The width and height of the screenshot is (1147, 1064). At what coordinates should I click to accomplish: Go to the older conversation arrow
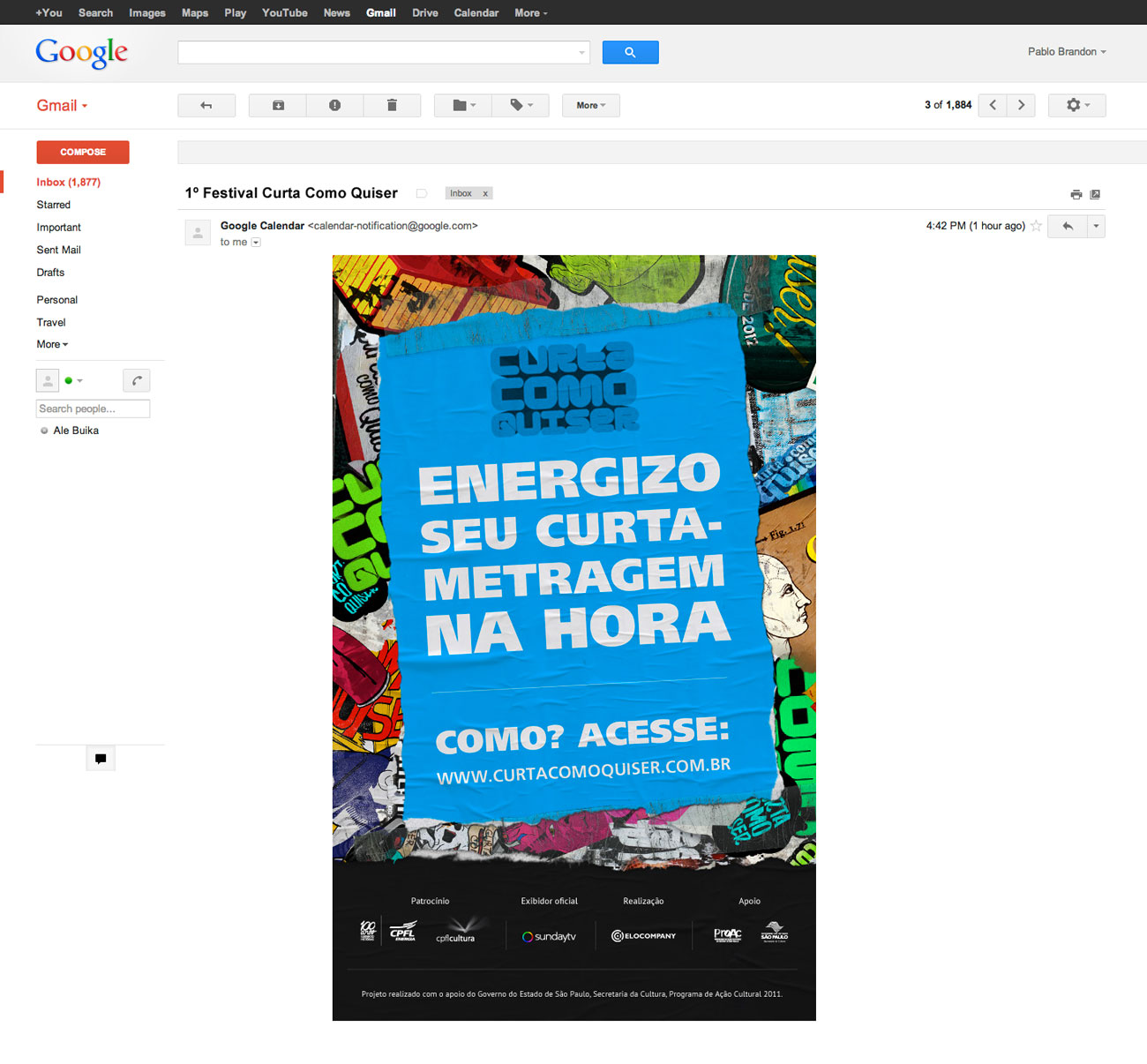(x=1021, y=106)
